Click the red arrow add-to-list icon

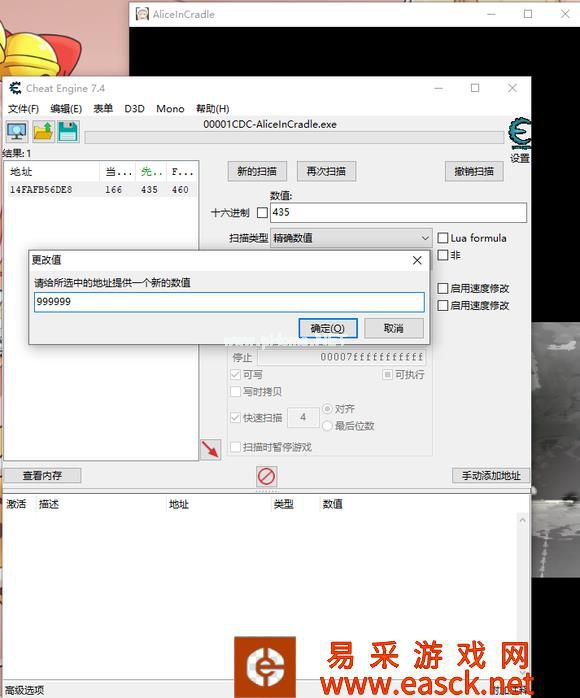[211, 449]
